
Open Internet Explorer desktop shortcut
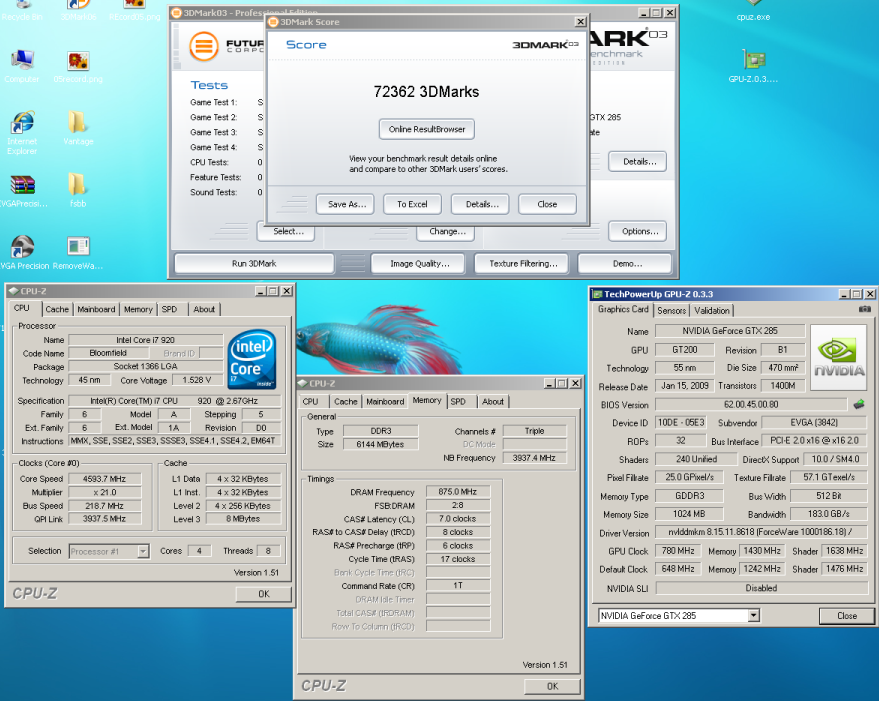pos(22,133)
